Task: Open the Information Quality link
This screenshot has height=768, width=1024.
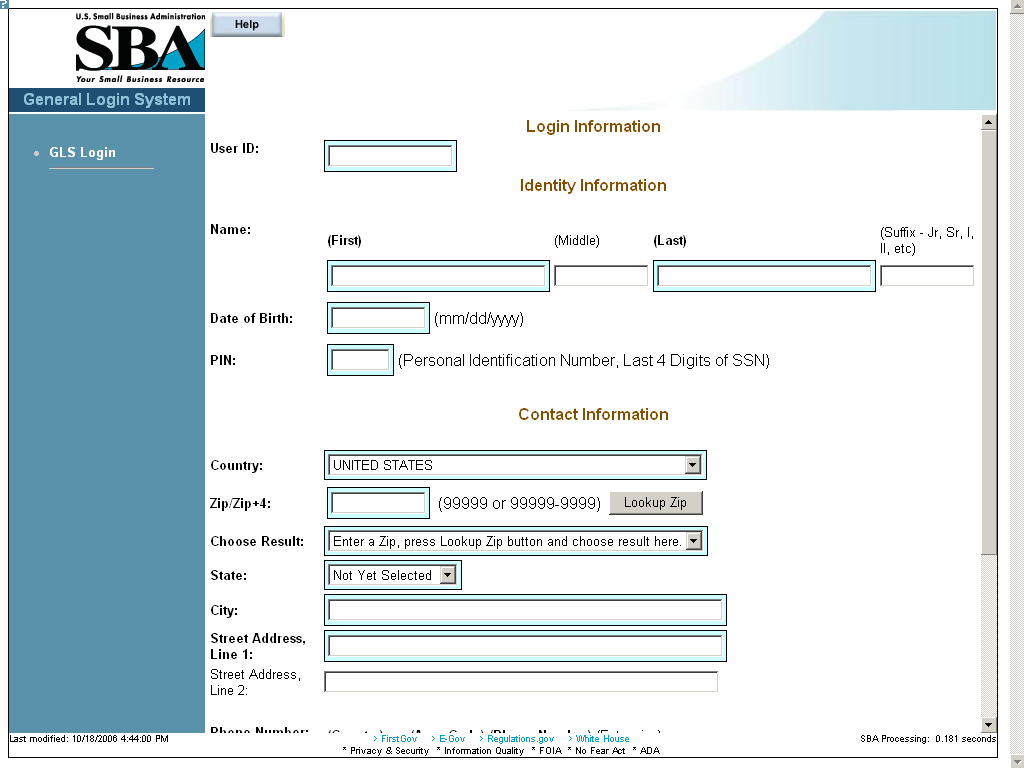Action: click(x=484, y=750)
